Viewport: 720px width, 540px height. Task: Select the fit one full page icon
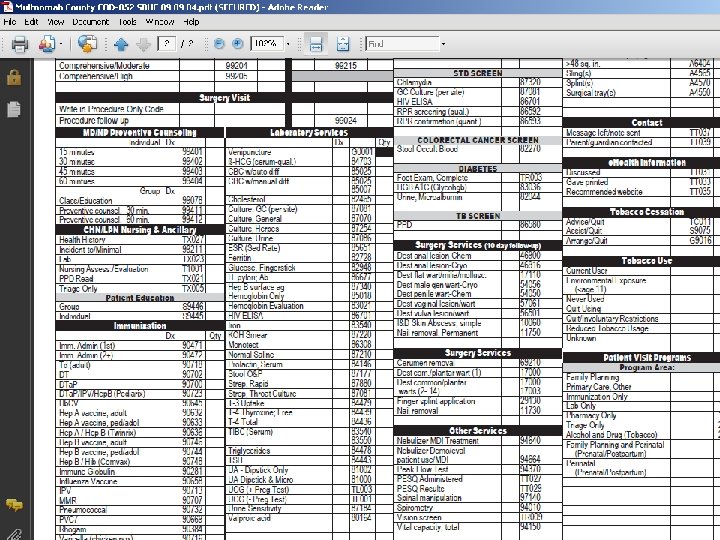click(343, 44)
